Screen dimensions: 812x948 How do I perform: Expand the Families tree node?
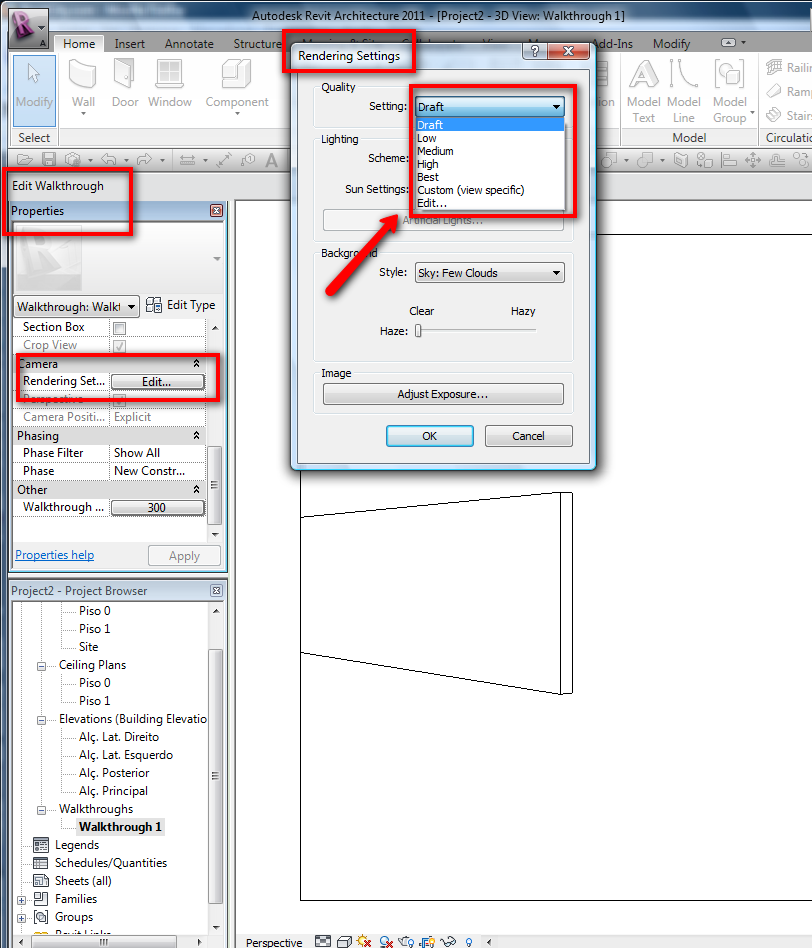[x=22, y=900]
